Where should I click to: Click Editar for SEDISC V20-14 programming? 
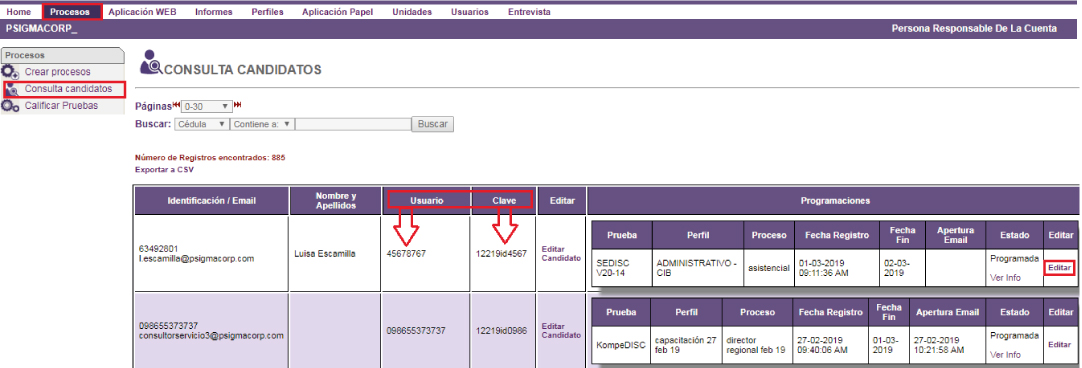pos(1059,268)
